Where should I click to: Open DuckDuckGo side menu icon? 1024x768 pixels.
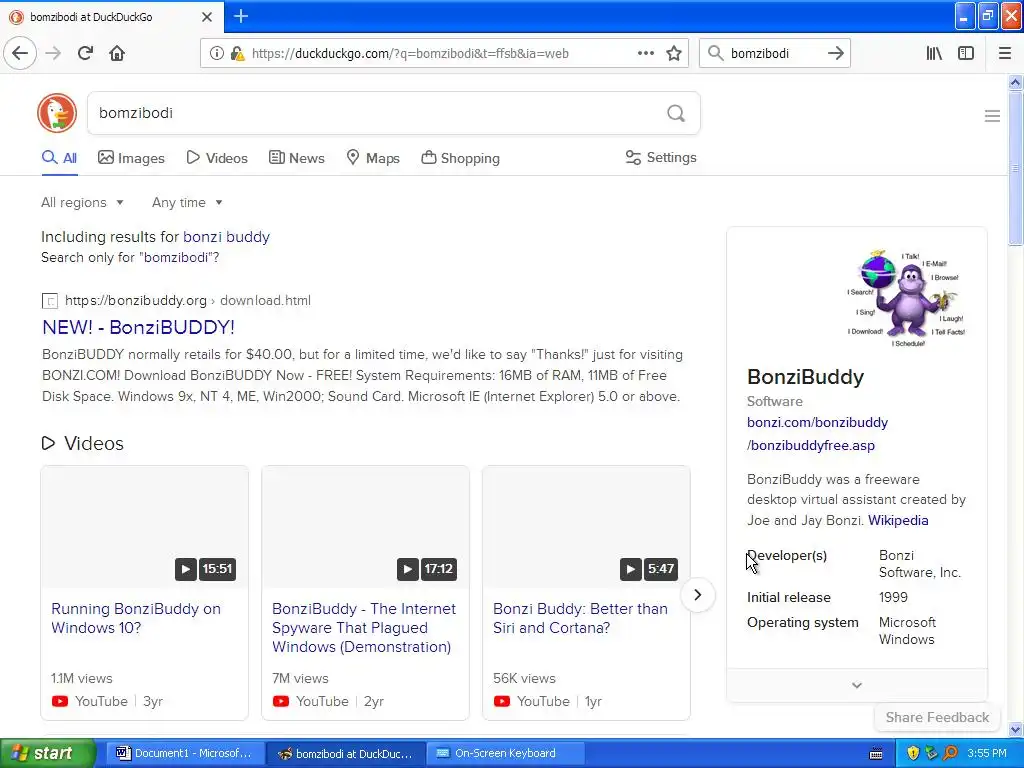tap(992, 116)
